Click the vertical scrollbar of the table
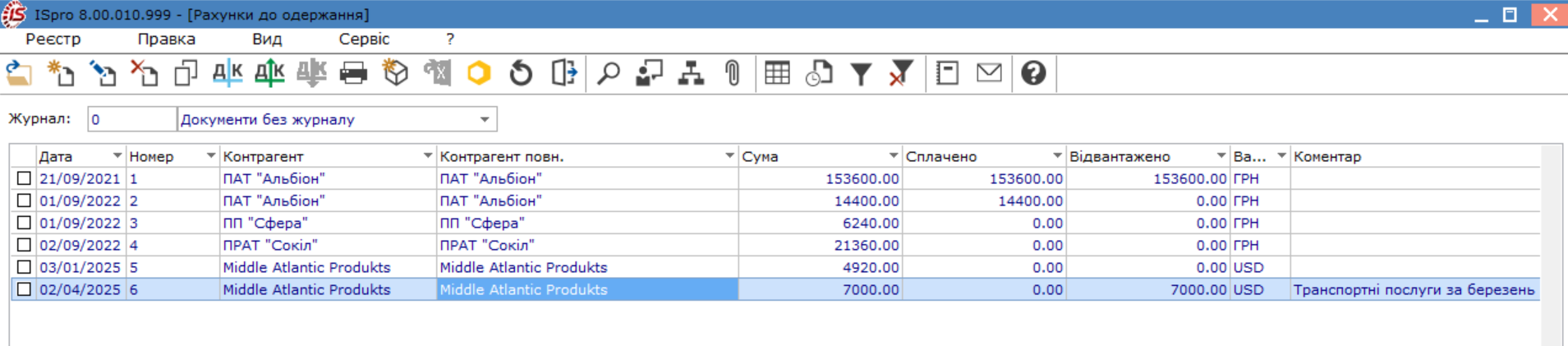This screenshot has width=1568, height=346. pos(1551,245)
